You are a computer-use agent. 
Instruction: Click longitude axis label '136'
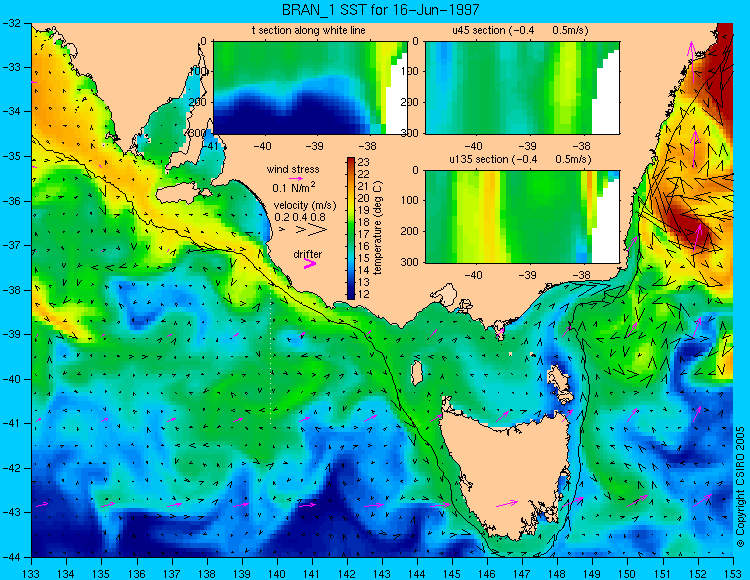click(x=136, y=574)
